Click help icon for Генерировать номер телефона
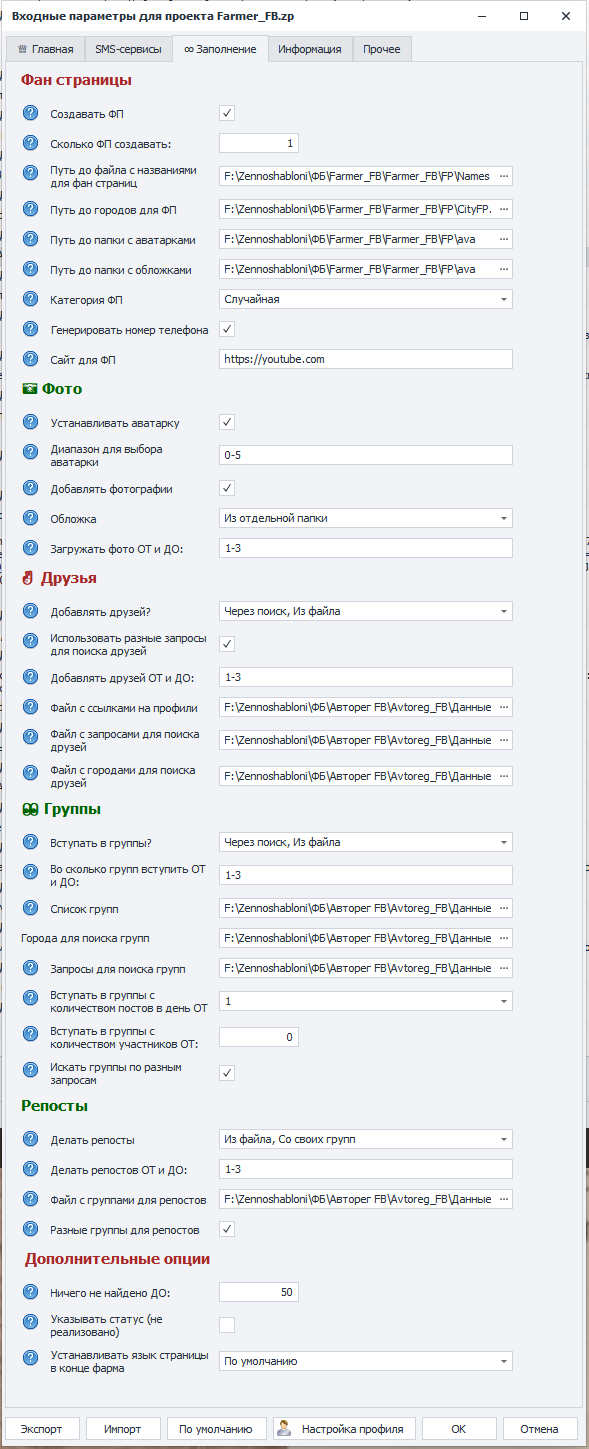589x1449 pixels. (x=31, y=329)
